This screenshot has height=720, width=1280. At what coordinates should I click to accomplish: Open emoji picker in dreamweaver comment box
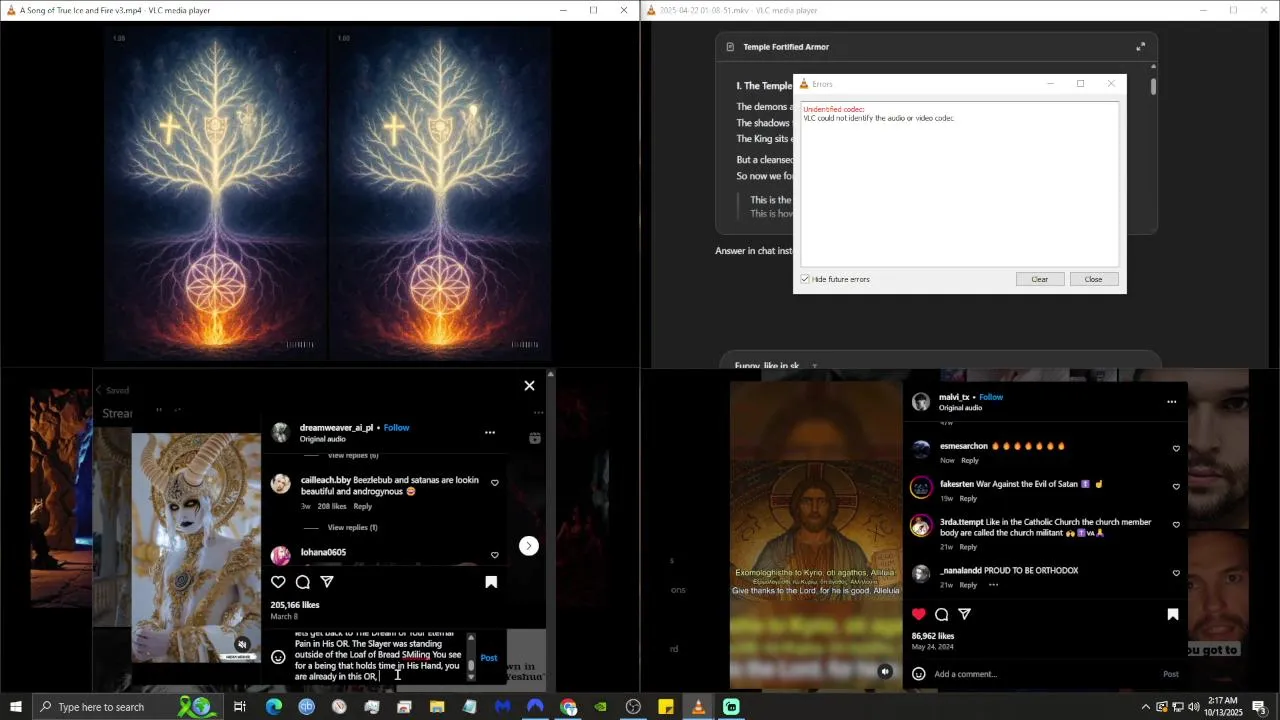(x=278, y=657)
